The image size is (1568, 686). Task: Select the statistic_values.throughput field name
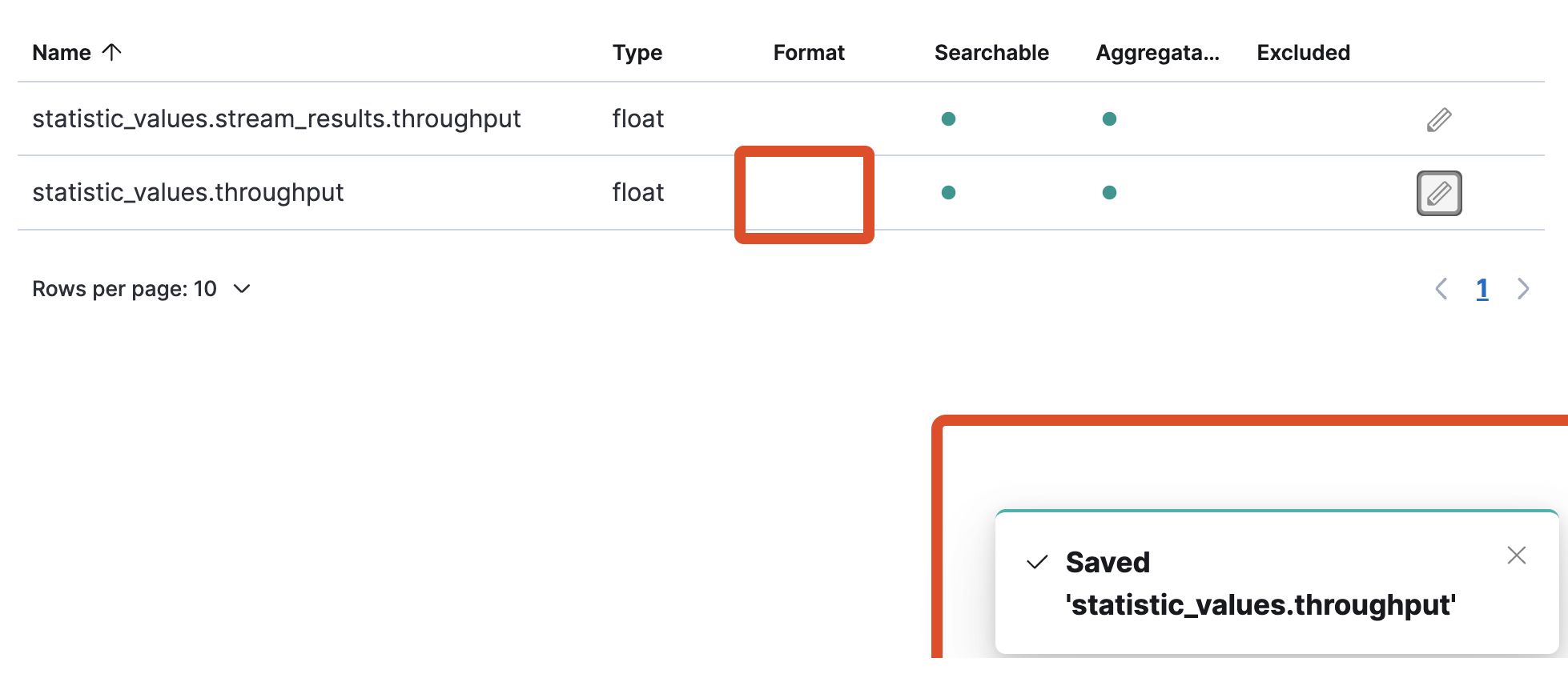187,193
